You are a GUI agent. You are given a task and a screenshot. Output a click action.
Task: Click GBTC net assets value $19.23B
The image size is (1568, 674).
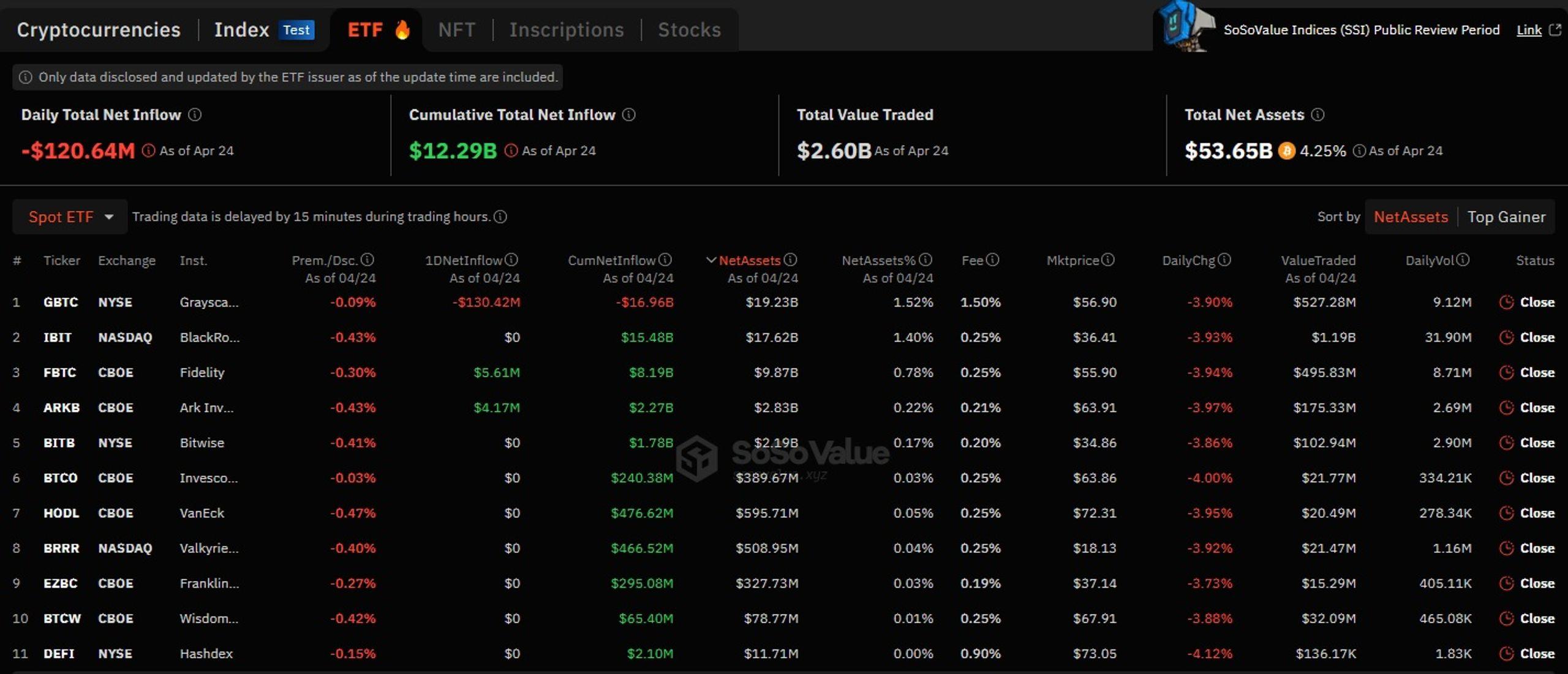[x=772, y=302]
